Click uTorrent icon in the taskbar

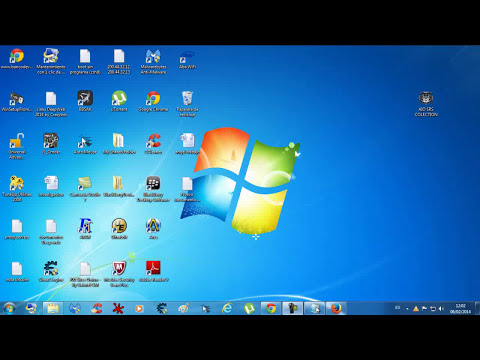tap(249, 308)
